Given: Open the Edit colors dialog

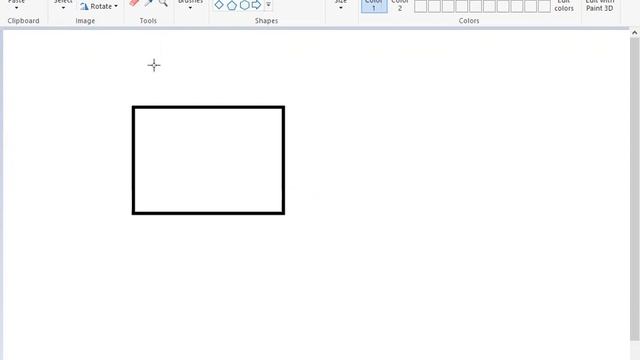Looking at the screenshot, I should click(564, 6).
